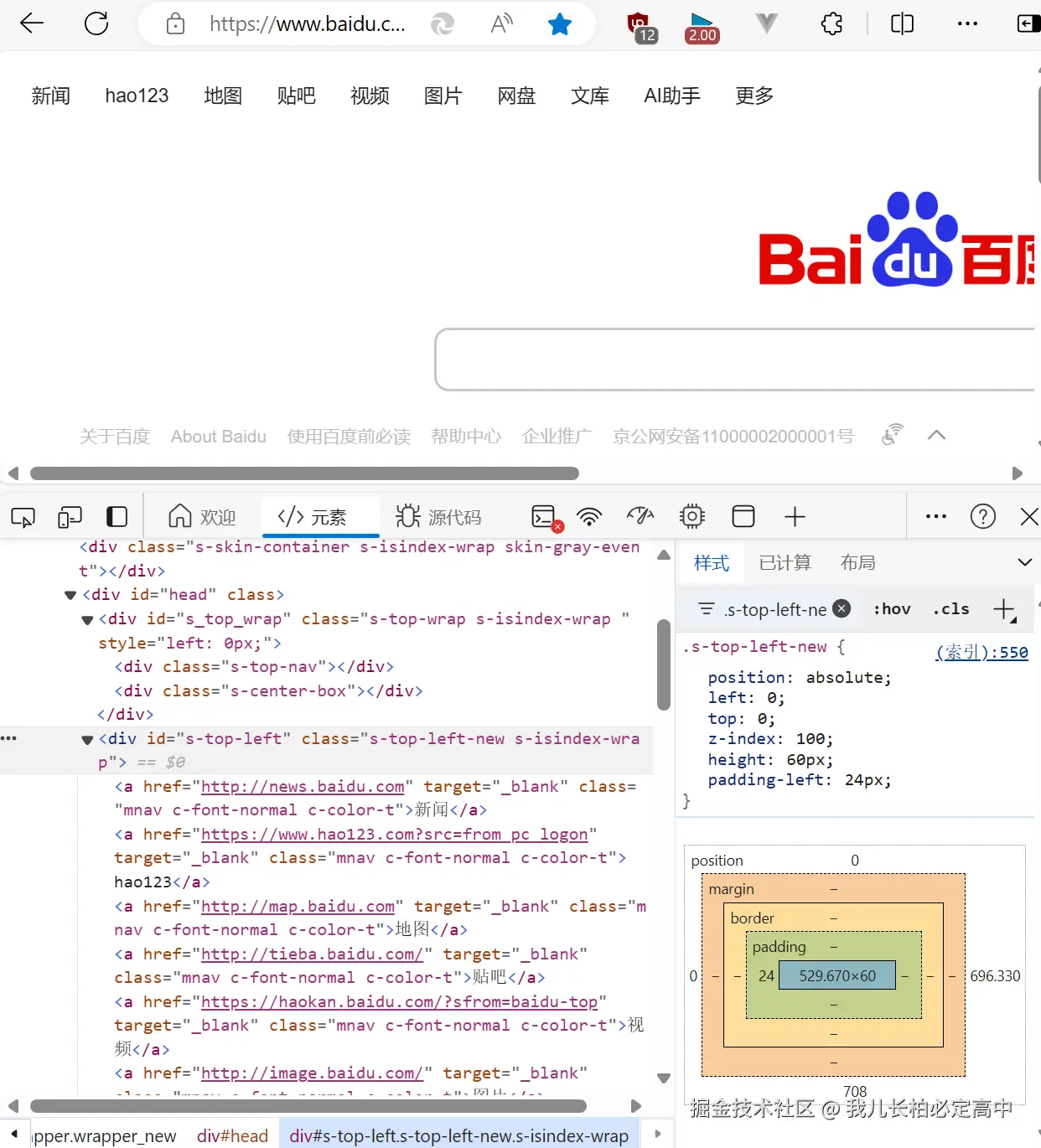Click the About Baidu footer link
The width and height of the screenshot is (1041, 1148).
coord(218,436)
